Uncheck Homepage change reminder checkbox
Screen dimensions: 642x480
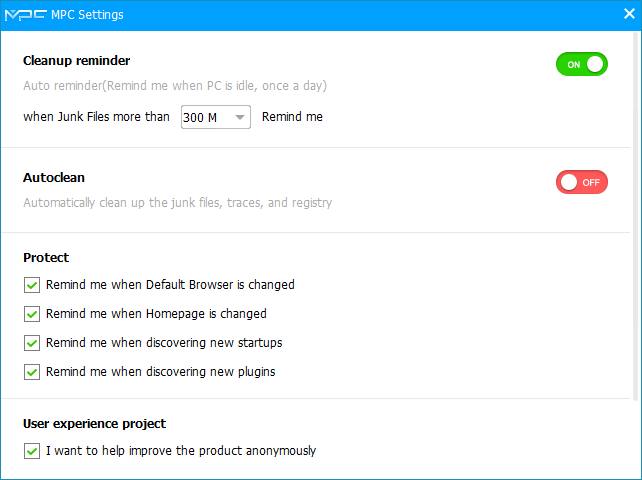[x=32, y=314]
